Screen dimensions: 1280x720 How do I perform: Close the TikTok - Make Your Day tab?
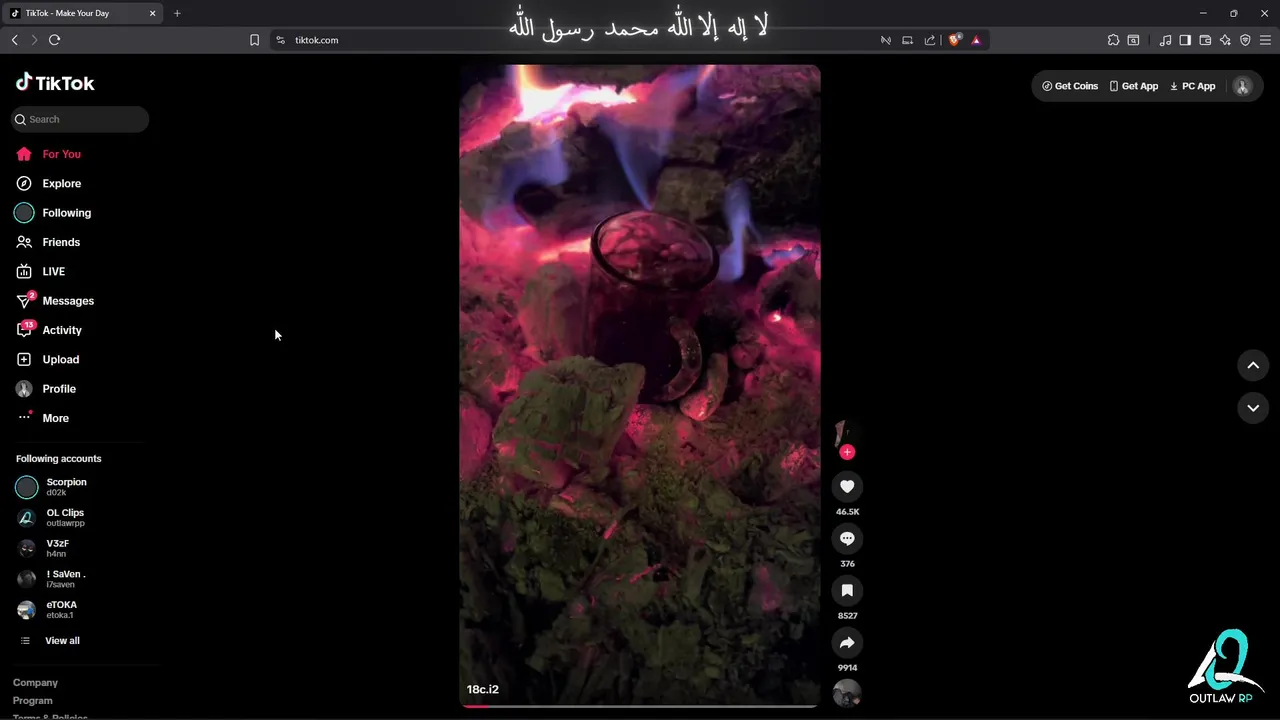pyautogui.click(x=153, y=13)
